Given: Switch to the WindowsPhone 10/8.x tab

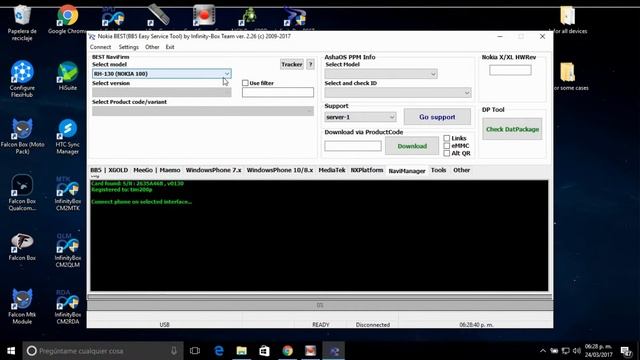Looking at the screenshot, I should pos(280,170).
